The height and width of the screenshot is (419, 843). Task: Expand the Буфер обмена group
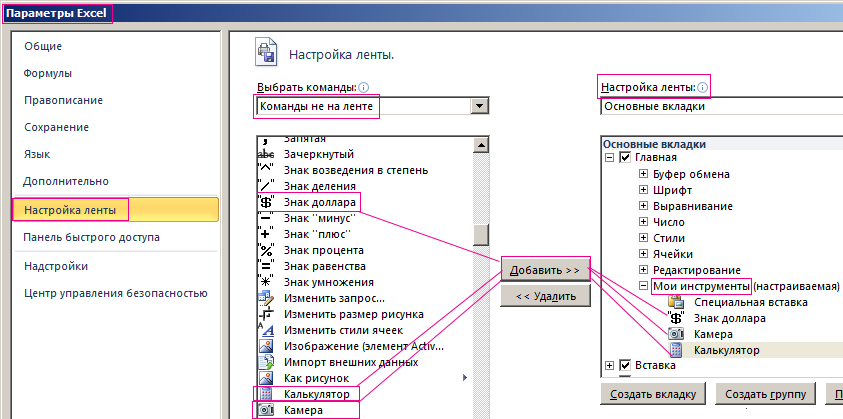pos(643,174)
